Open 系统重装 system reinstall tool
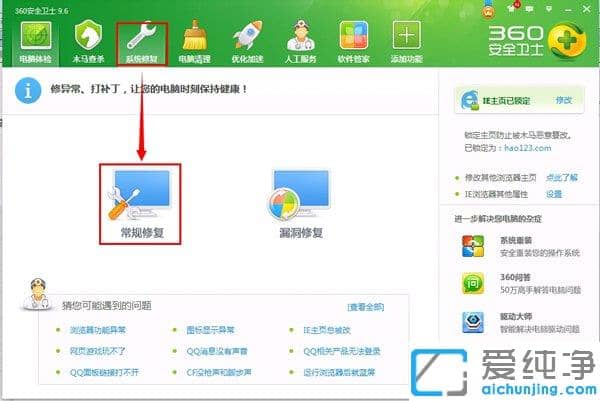This screenshot has height=401, width=600. click(x=520, y=246)
